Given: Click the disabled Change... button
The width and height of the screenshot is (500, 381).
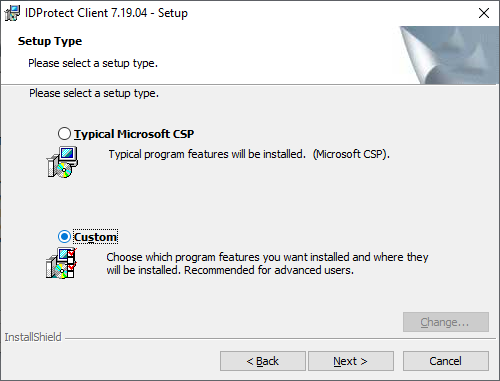Looking at the screenshot, I should 446,322.
